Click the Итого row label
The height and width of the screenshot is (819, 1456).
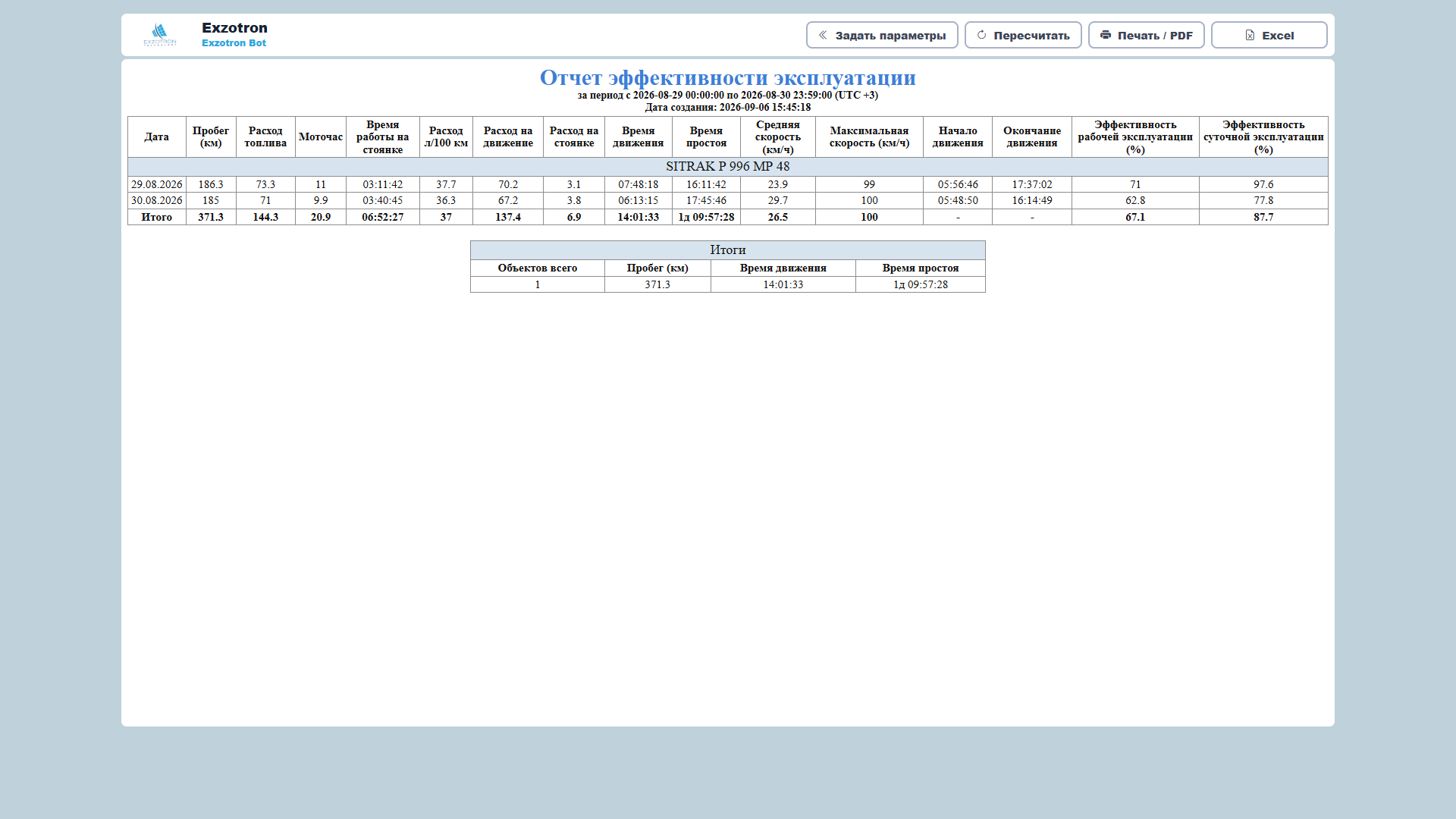point(157,217)
